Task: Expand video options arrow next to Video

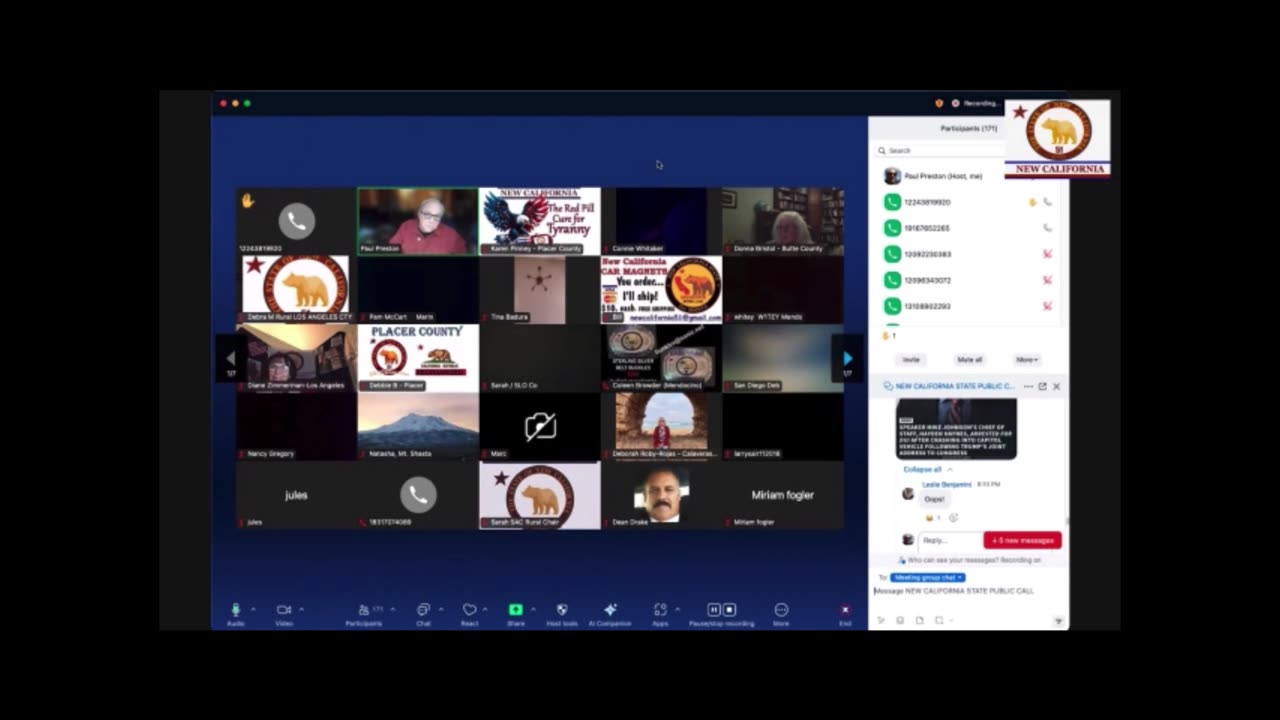Action: point(301,609)
